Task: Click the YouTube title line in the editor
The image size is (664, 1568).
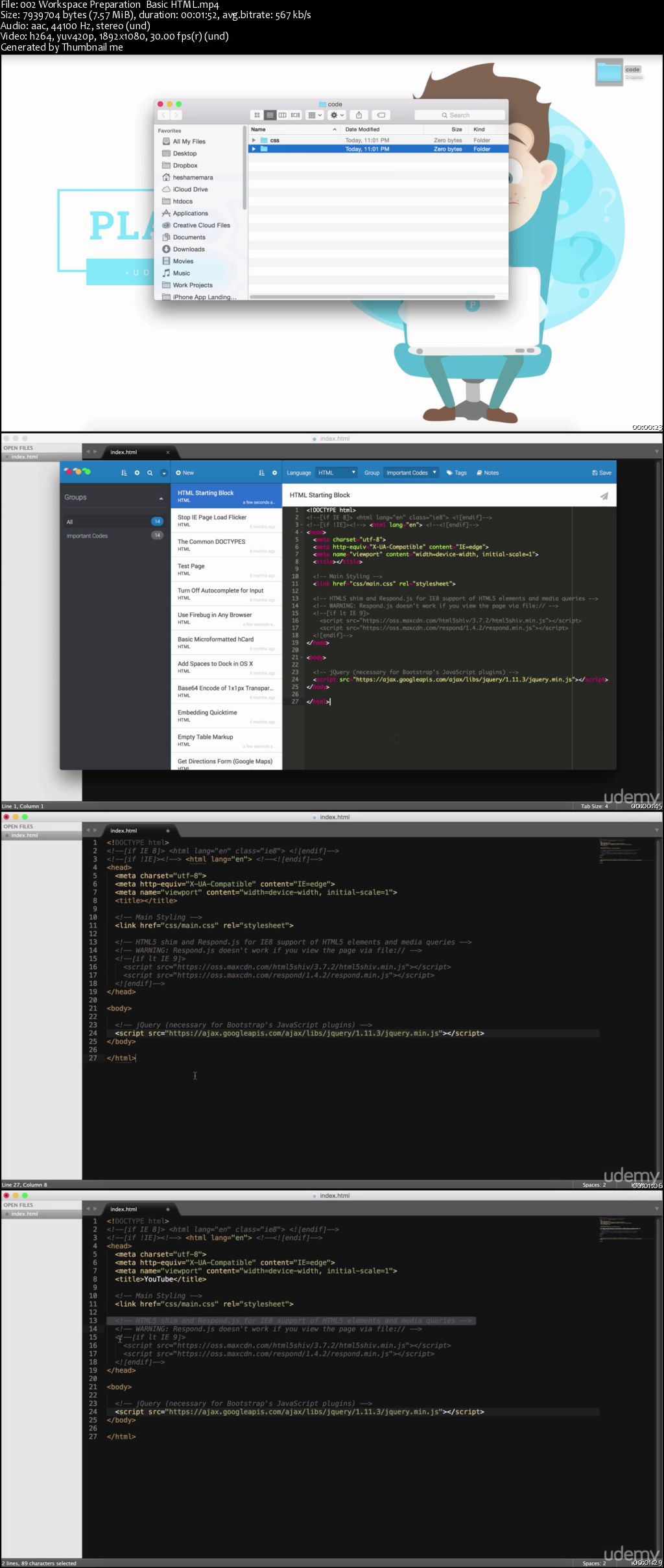Action: pos(160,1280)
